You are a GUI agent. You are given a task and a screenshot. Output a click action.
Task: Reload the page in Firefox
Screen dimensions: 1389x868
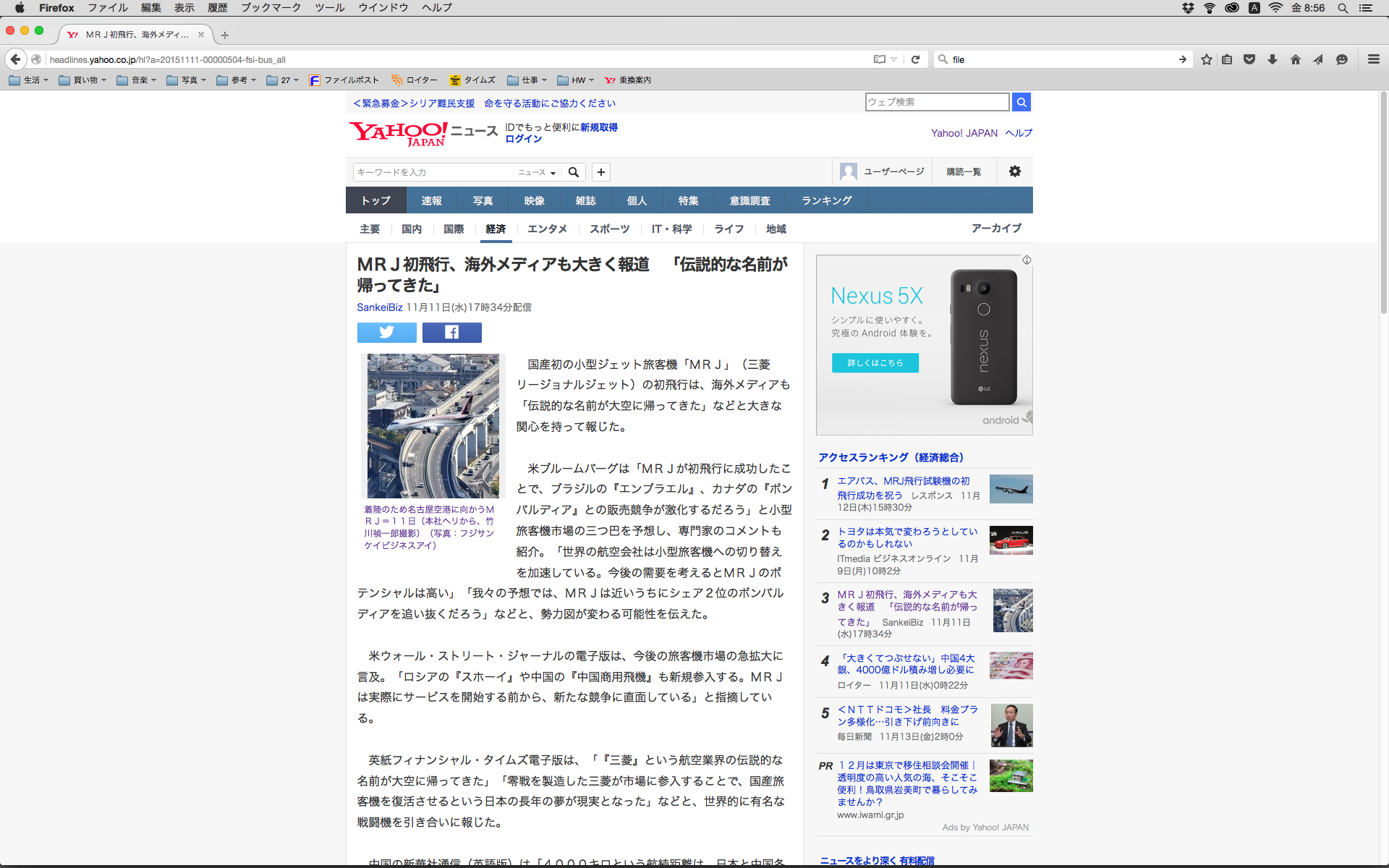pyautogui.click(x=915, y=59)
